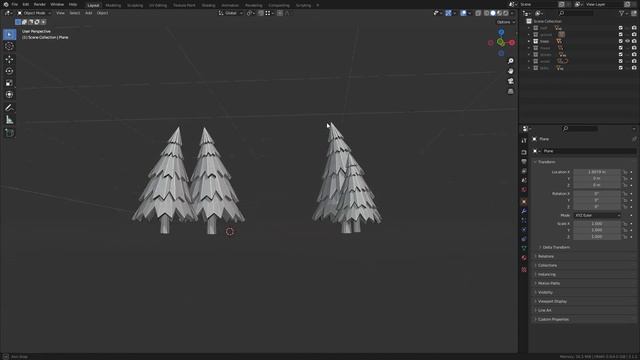
Task: Expand the Delta Transform subpanel
Action: point(556,247)
